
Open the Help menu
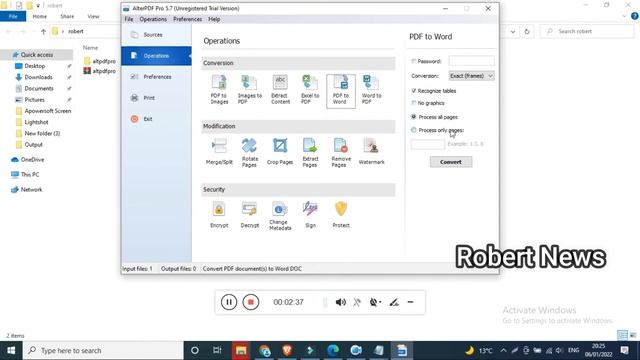(214, 19)
